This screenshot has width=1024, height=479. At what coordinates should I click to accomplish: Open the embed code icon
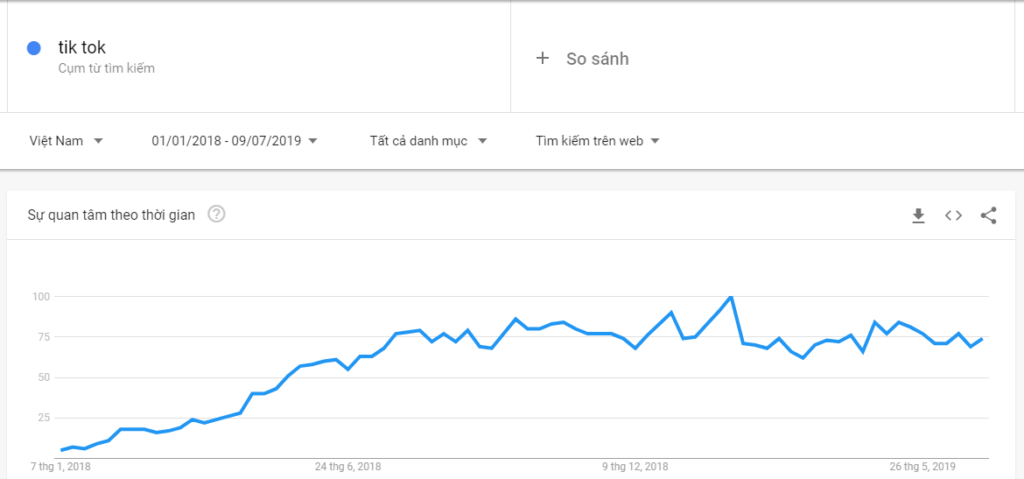coord(953,216)
